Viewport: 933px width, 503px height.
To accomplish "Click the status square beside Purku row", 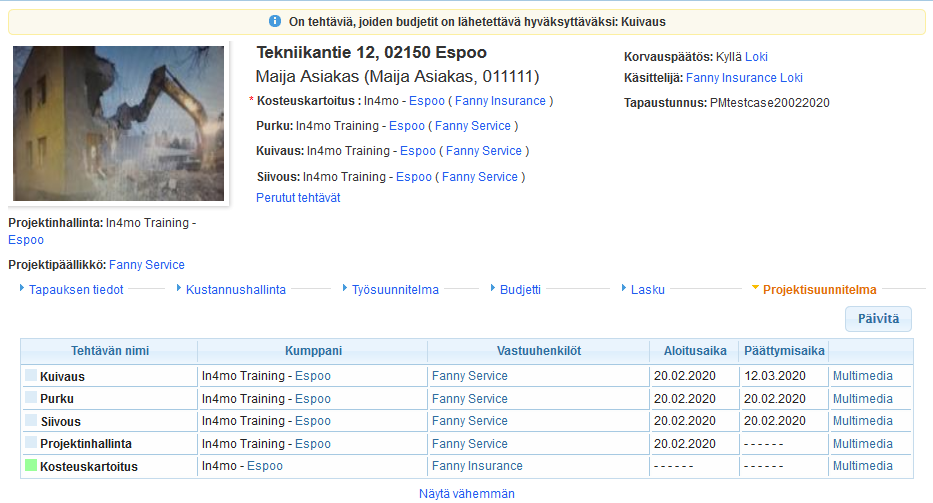I will click(31, 399).
